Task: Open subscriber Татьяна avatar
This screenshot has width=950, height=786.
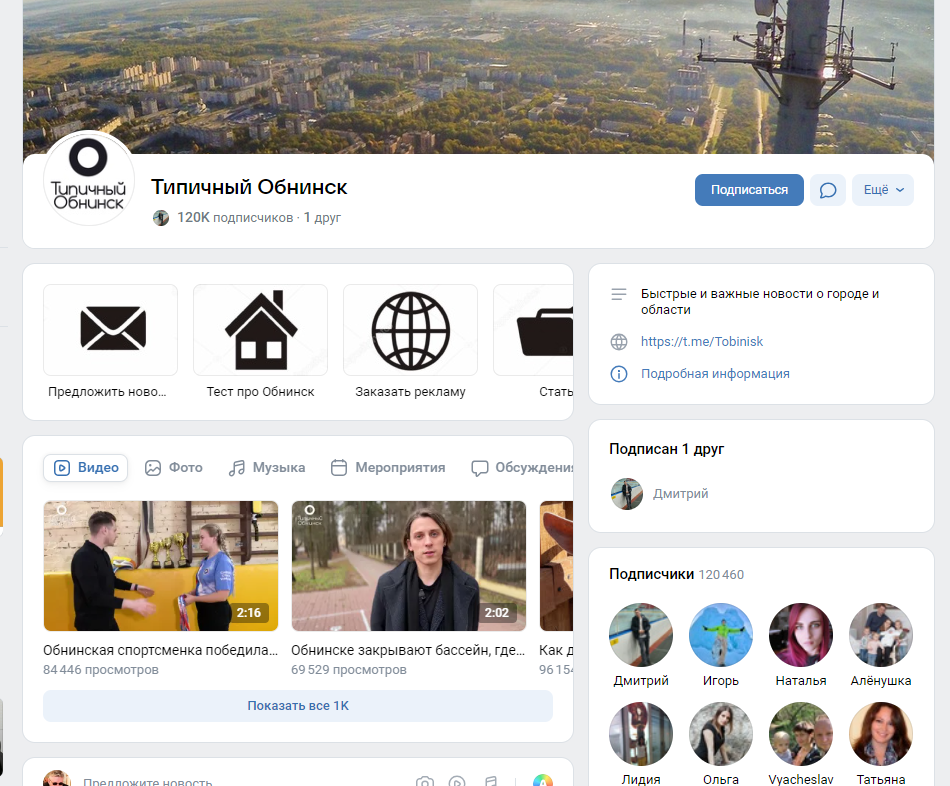Action: [880, 734]
